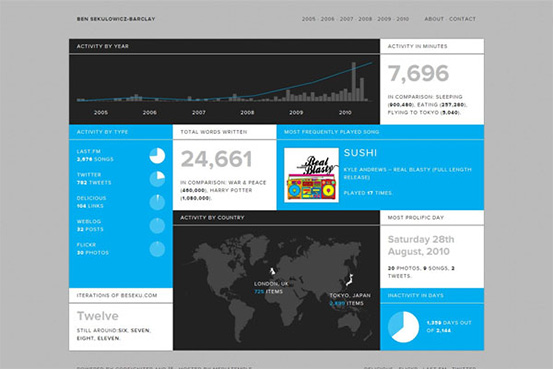Viewport: 553px width, 369px height.
Task: Click the 24,661 total words figure
Action: pyautogui.click(x=217, y=159)
